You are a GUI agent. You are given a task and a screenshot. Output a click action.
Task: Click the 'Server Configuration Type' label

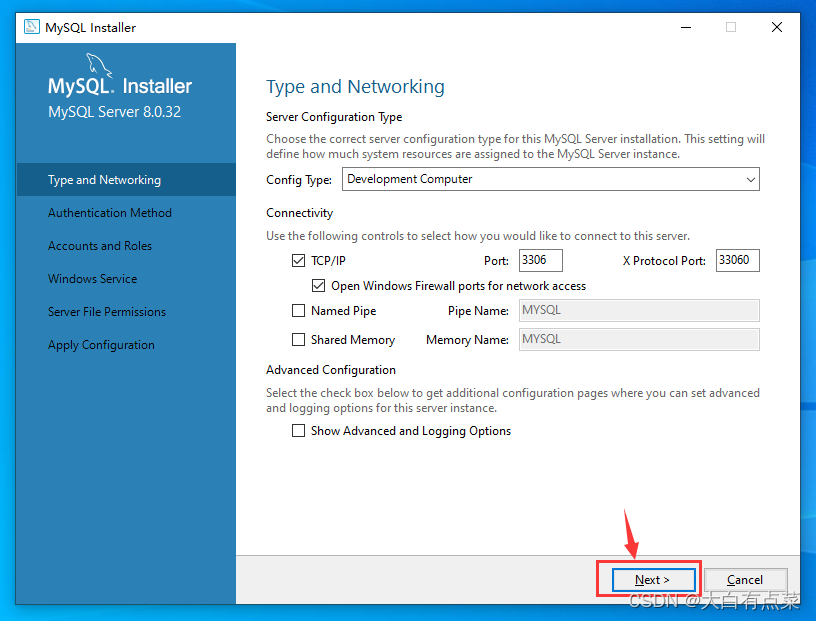[334, 117]
